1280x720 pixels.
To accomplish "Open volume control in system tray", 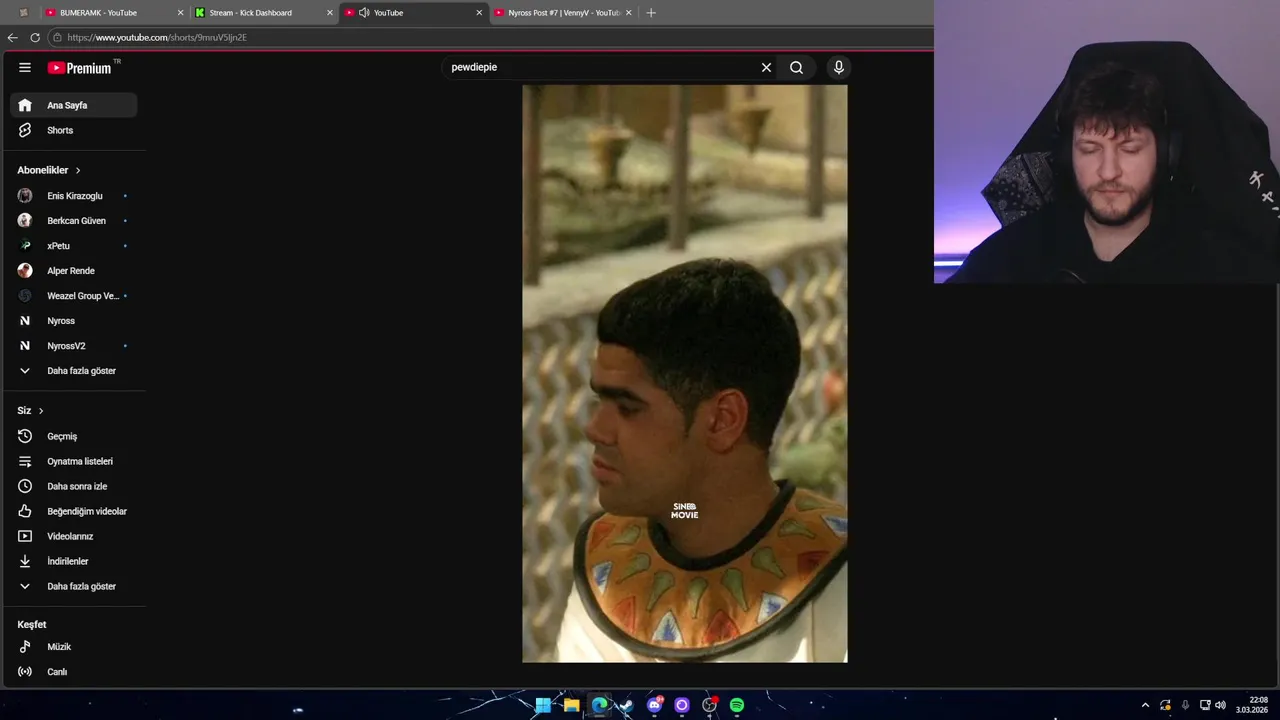I will 1220,705.
